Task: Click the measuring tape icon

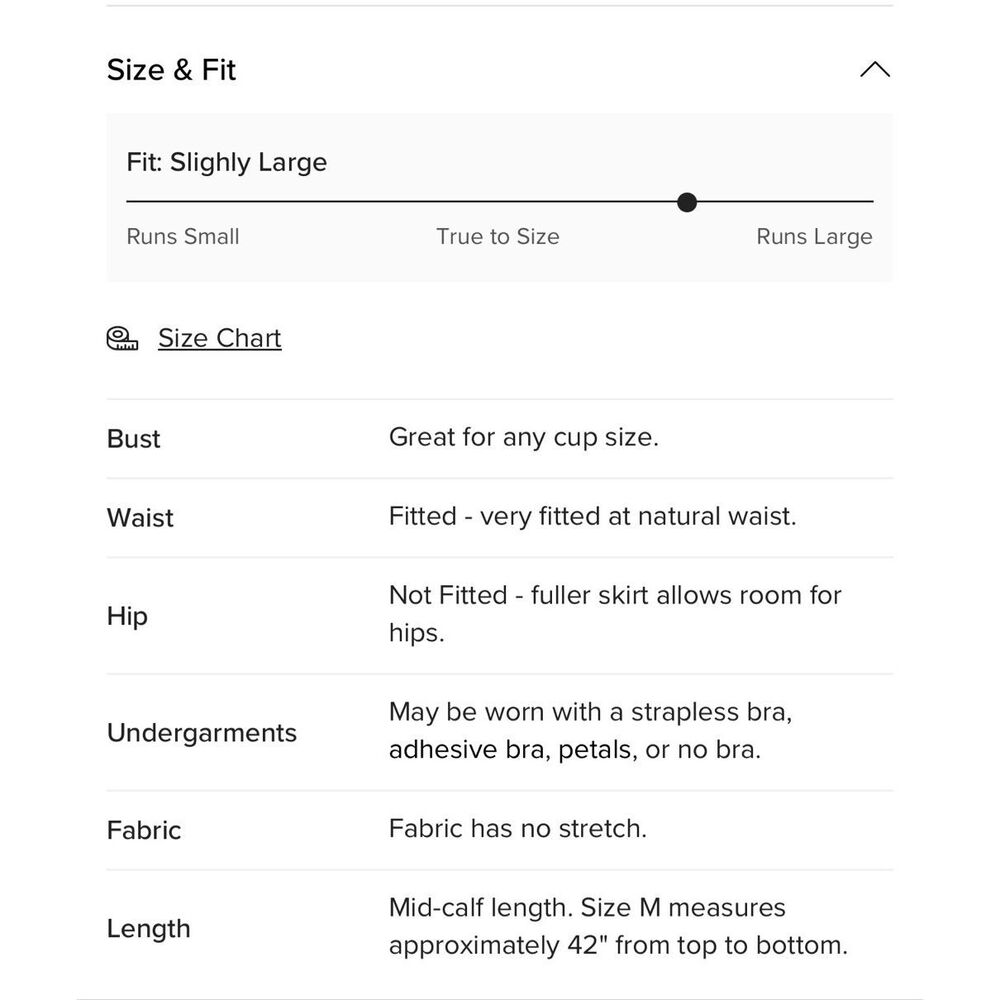Action: [122, 338]
